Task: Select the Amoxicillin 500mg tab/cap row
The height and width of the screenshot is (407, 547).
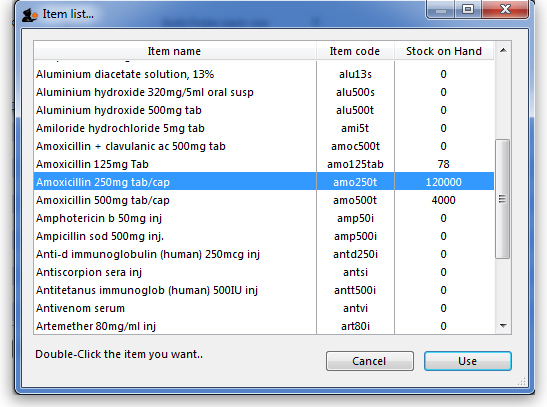Action: [264, 200]
